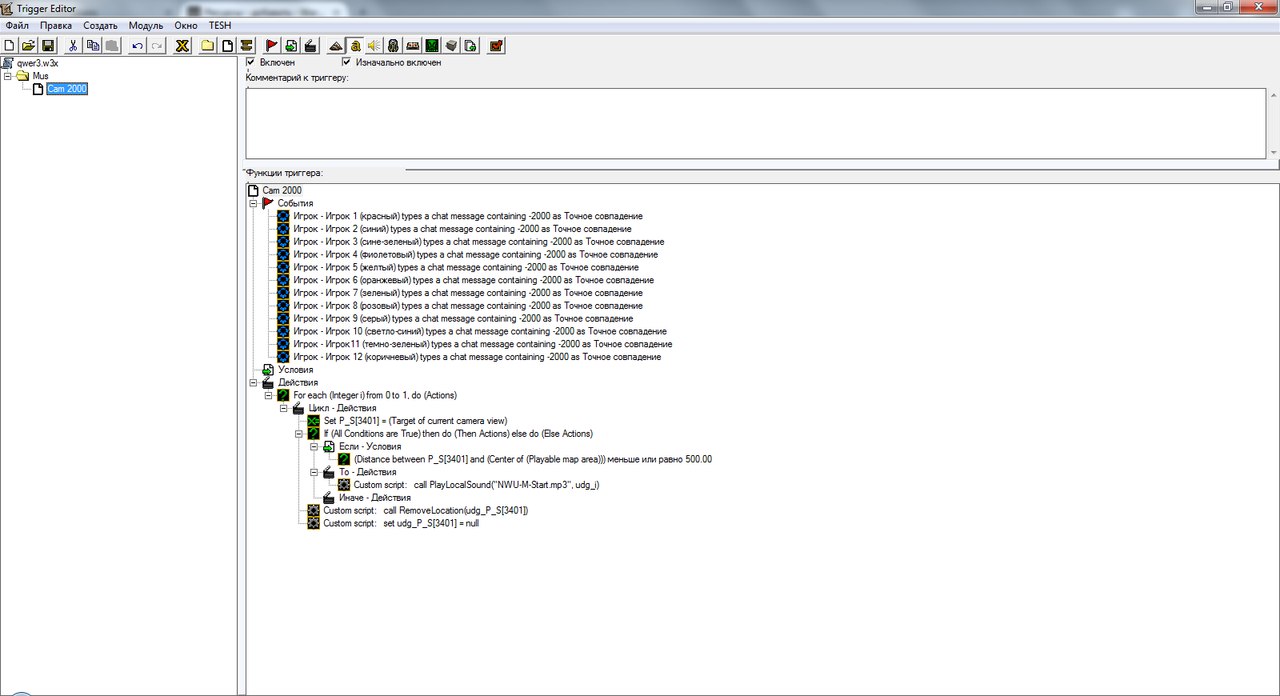Add a new category with the folder icon

pyautogui.click(x=208, y=45)
